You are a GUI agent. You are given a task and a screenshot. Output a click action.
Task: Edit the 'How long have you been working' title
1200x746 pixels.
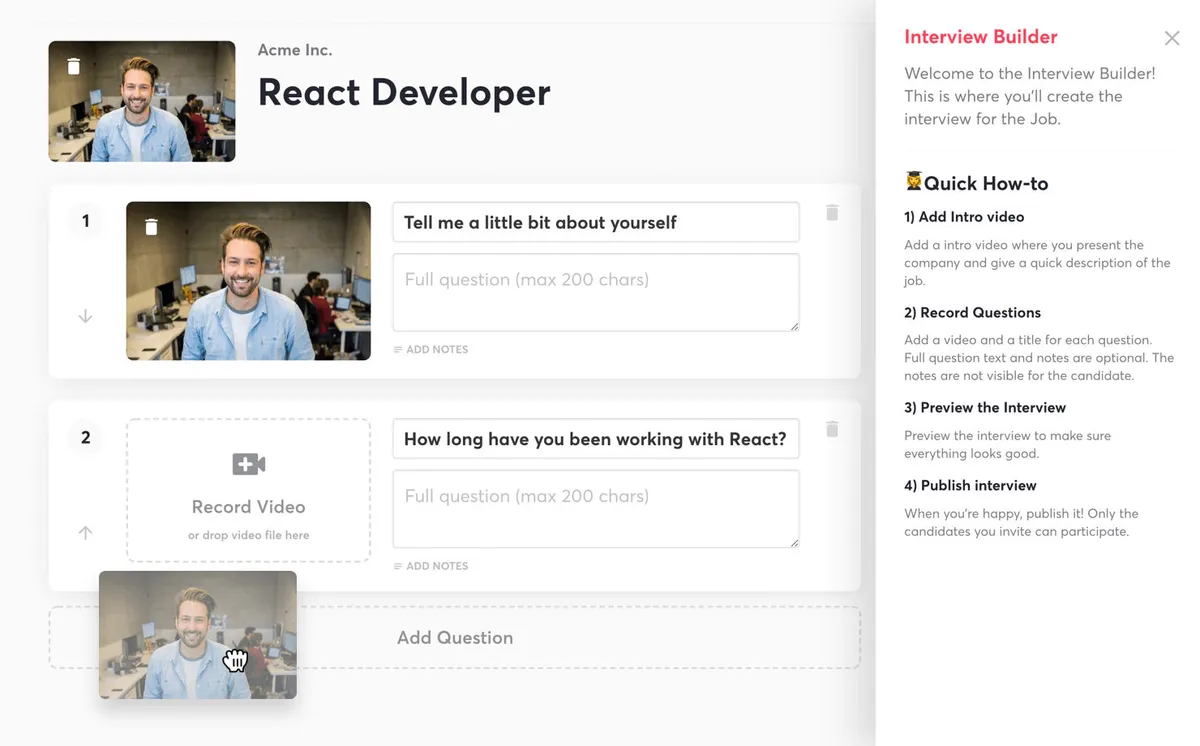pyautogui.click(x=595, y=439)
